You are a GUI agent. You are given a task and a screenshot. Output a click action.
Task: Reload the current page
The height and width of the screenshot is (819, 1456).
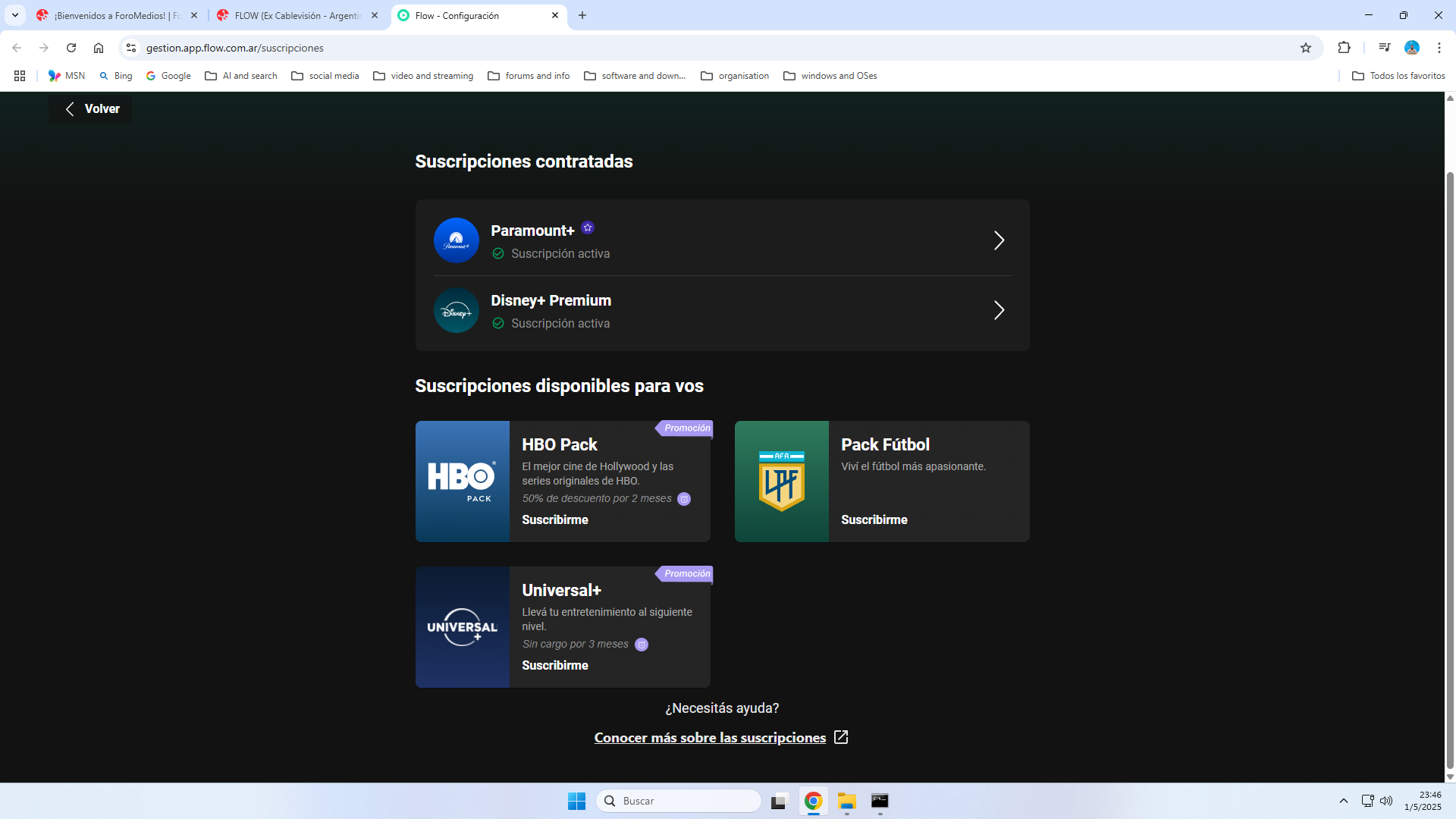pos(71,48)
